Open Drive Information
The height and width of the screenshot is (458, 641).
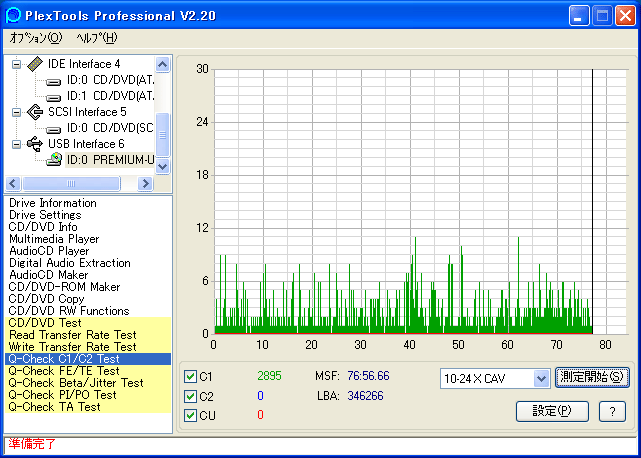click(53, 203)
